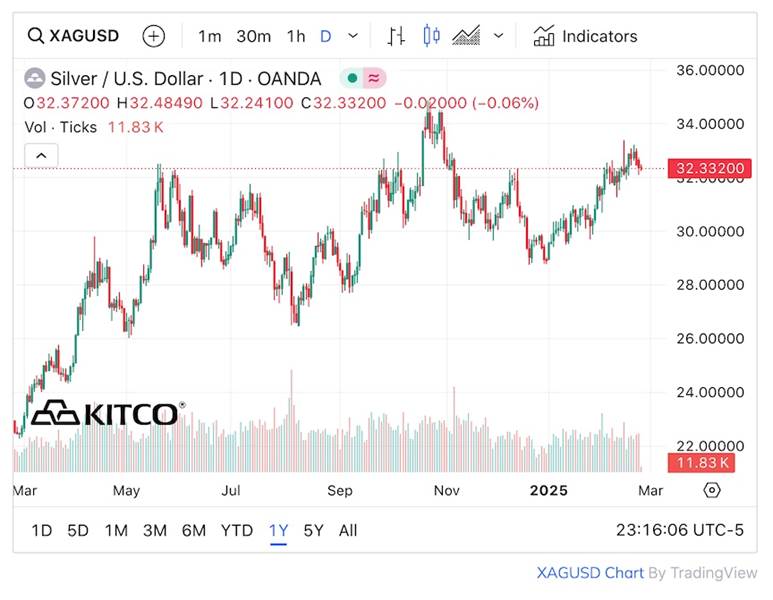The height and width of the screenshot is (600, 773).
Task: Click the Silver symbol logo icon
Action: (34, 78)
